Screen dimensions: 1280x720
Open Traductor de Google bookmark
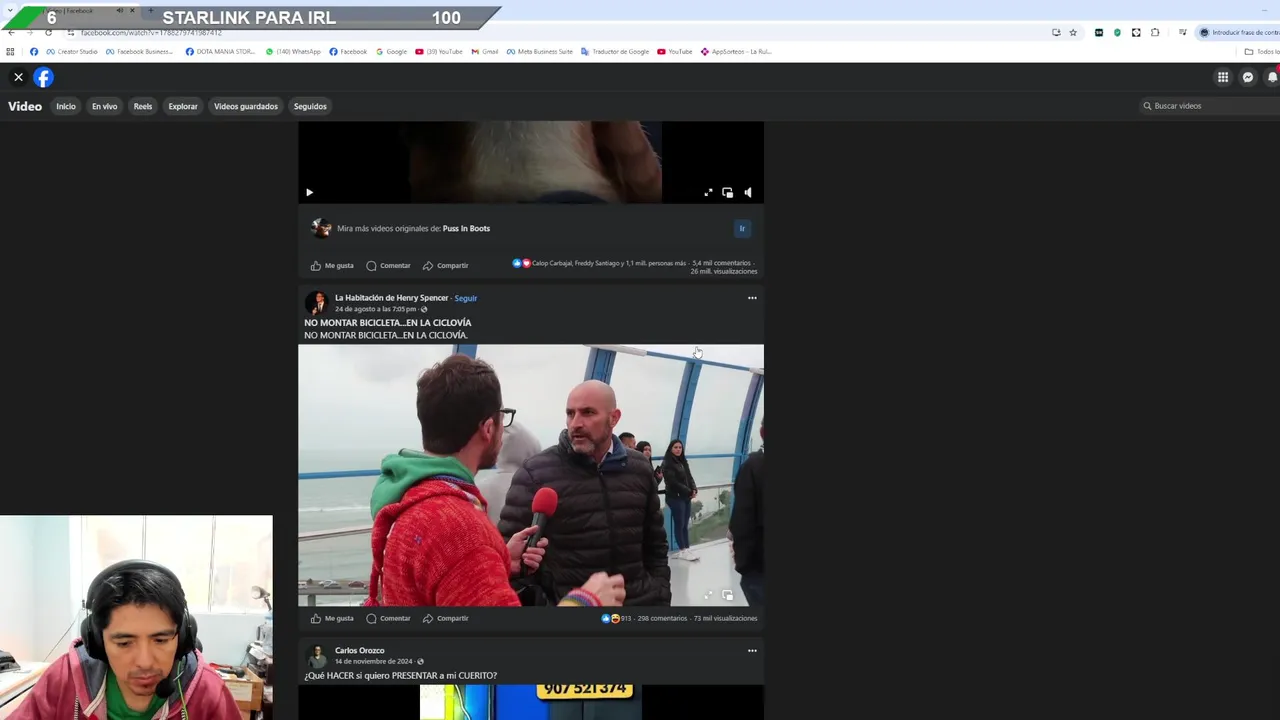pyautogui.click(x=615, y=52)
